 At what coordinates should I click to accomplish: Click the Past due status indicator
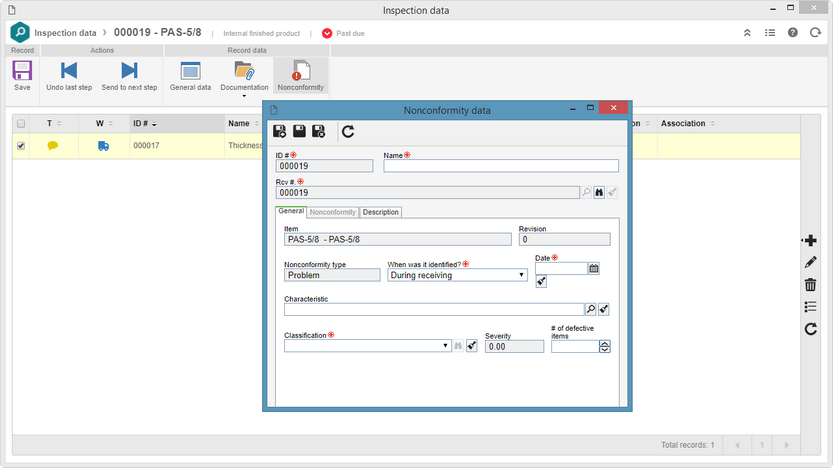[x=343, y=33]
